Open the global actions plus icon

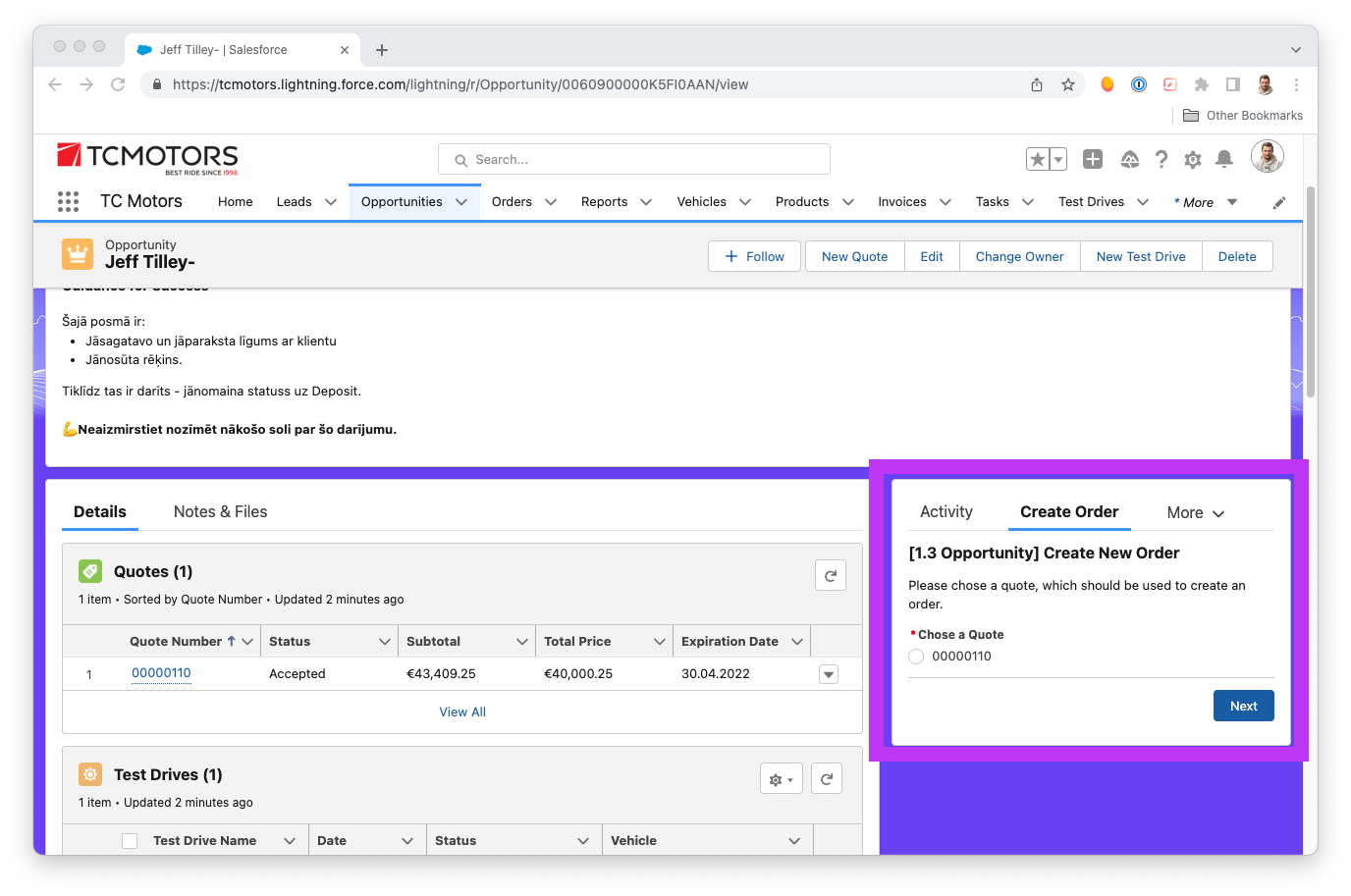[1093, 159]
